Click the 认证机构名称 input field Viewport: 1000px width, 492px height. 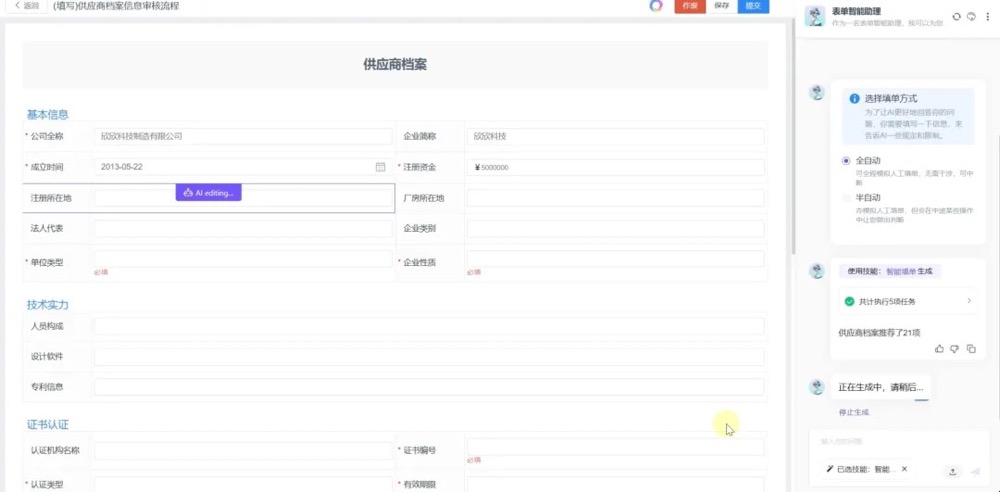(243, 451)
